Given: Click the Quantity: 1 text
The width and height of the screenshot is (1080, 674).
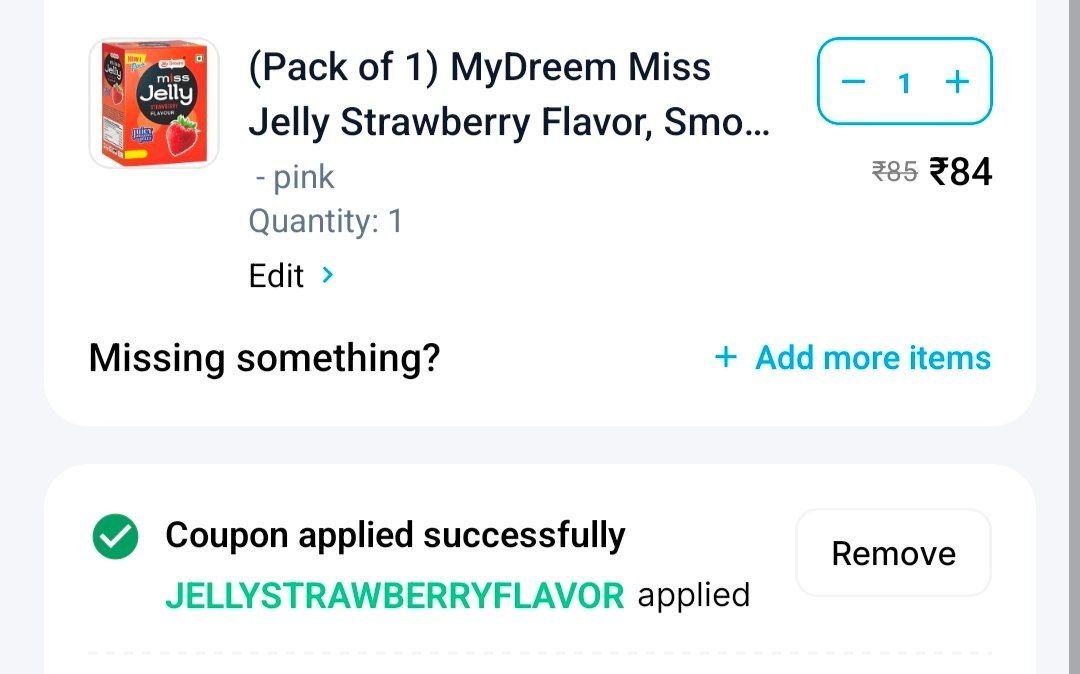Looking at the screenshot, I should pos(326,222).
